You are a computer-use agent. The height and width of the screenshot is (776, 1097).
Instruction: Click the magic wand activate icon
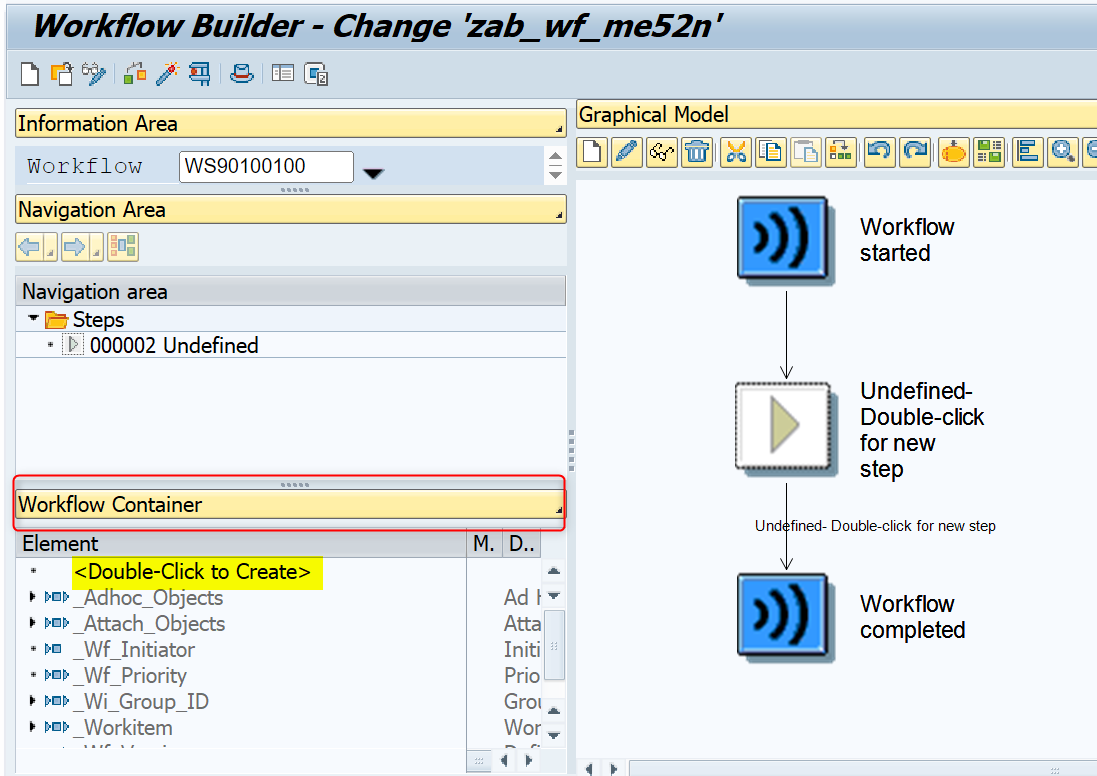coord(167,73)
